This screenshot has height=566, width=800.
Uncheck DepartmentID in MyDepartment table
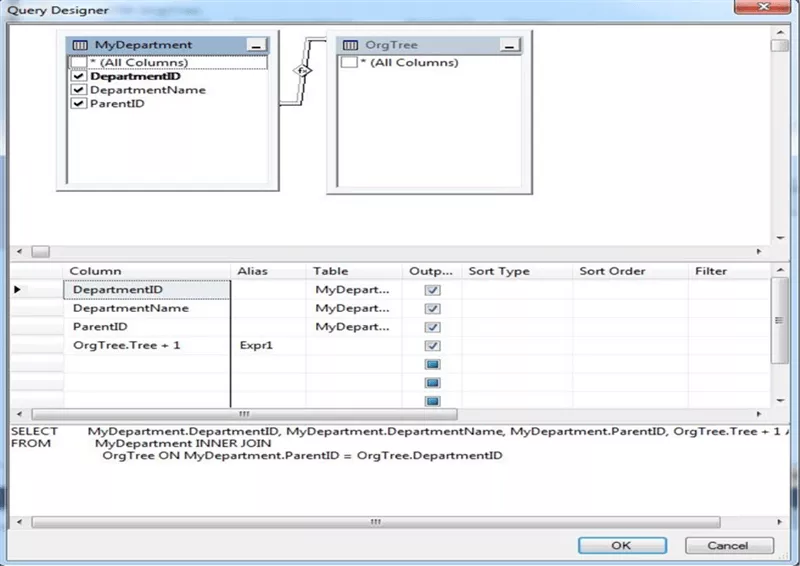(79, 76)
